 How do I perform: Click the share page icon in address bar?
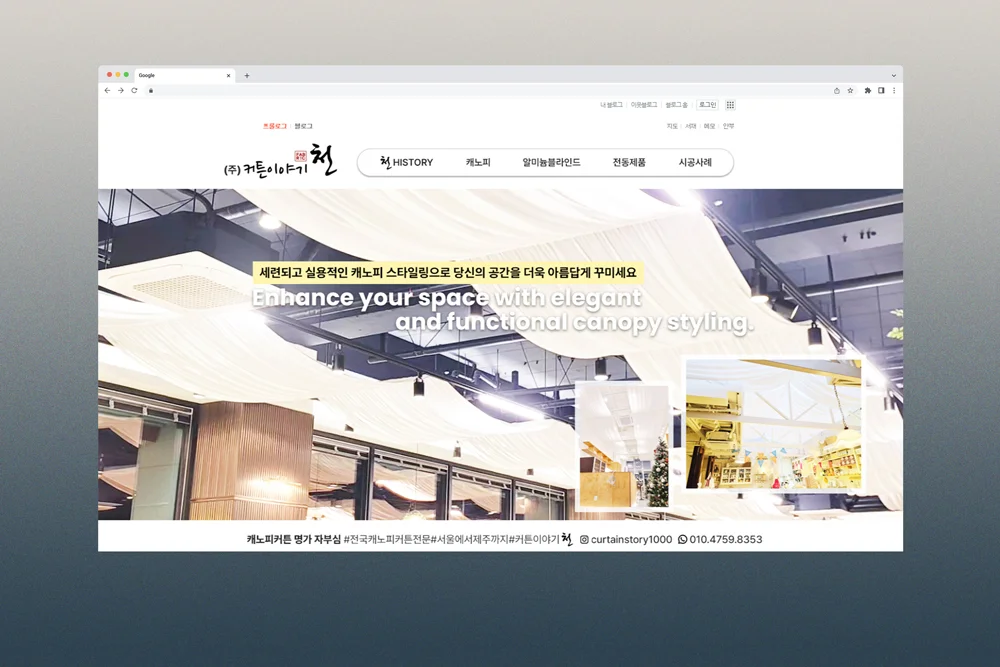tap(837, 91)
